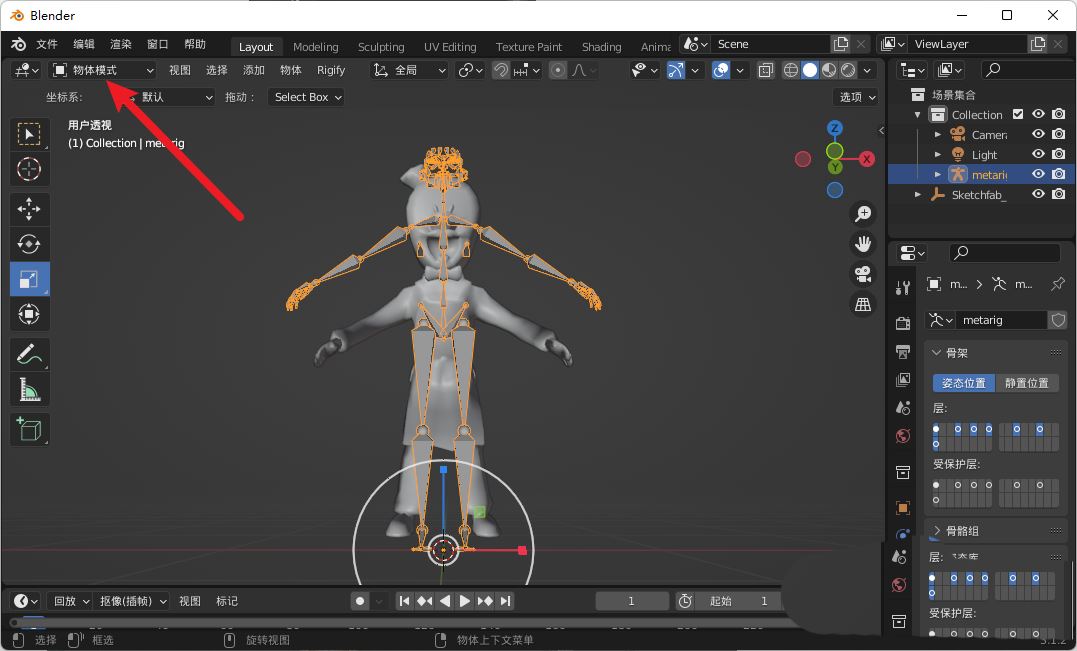Jump to the last frame in timeline

pos(506,601)
